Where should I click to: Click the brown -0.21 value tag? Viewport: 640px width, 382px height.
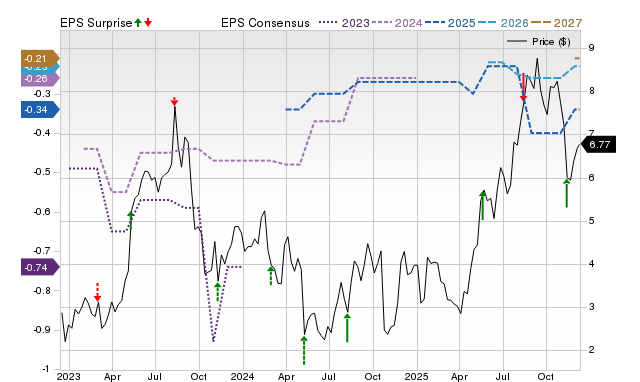39,58
